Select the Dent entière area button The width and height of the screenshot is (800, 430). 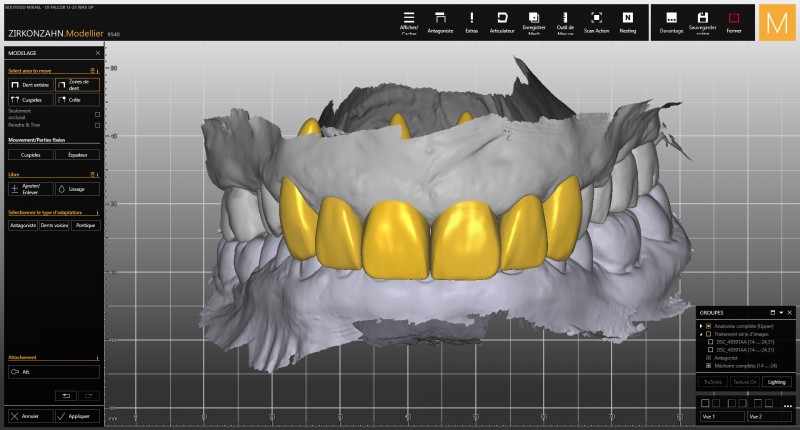pos(31,85)
